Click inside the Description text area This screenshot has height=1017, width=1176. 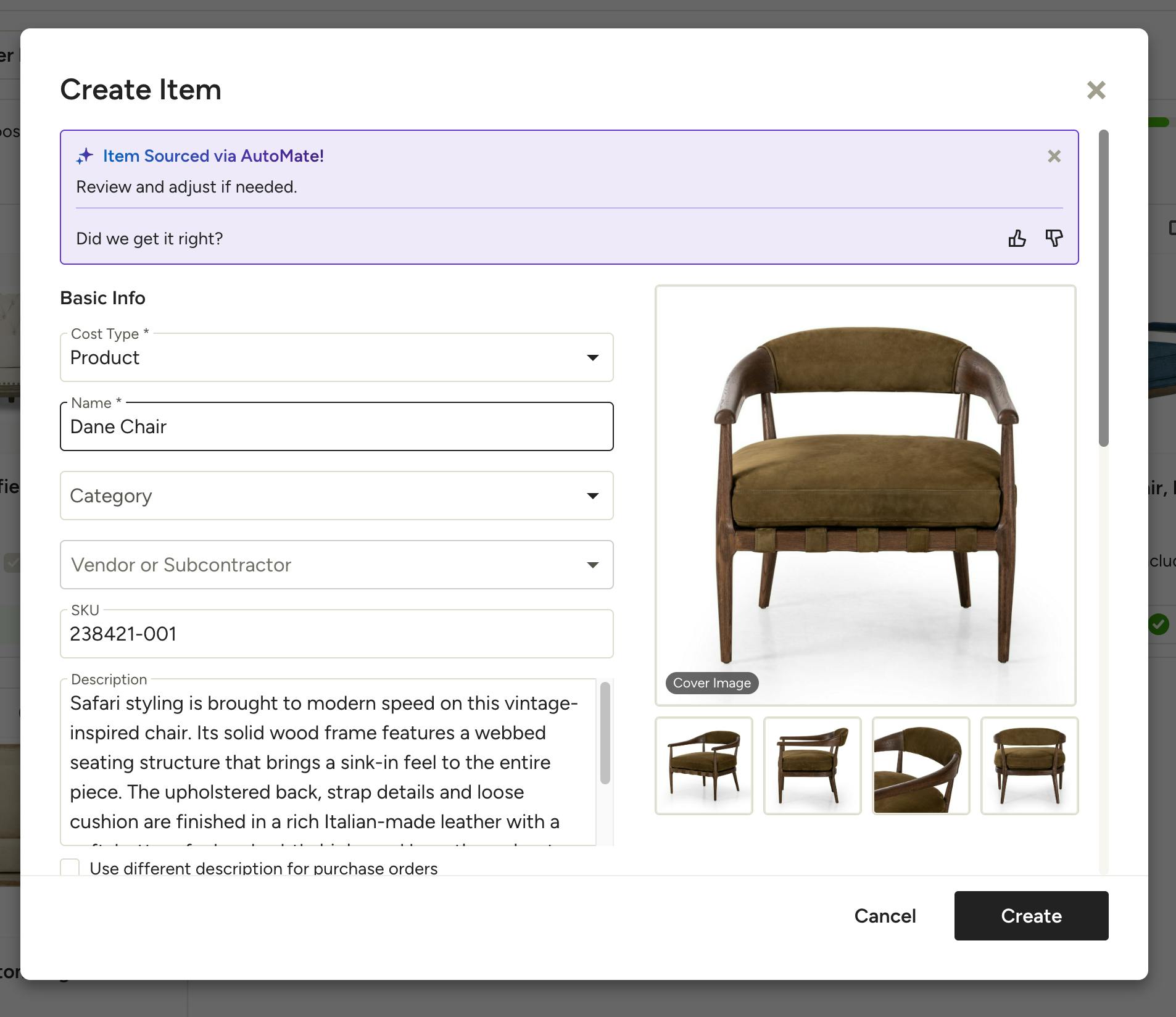[327, 763]
